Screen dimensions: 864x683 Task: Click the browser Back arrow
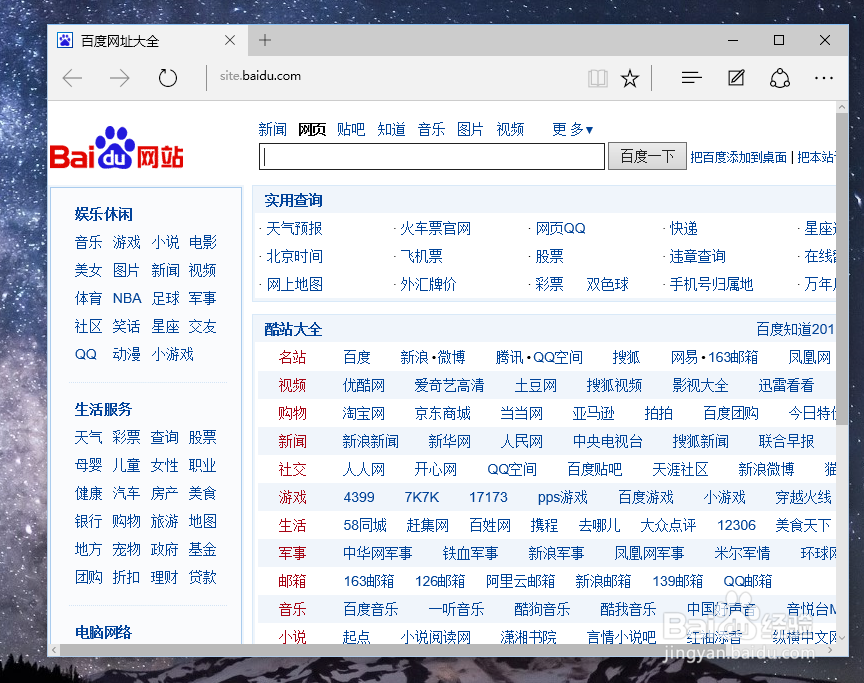pos(72,78)
